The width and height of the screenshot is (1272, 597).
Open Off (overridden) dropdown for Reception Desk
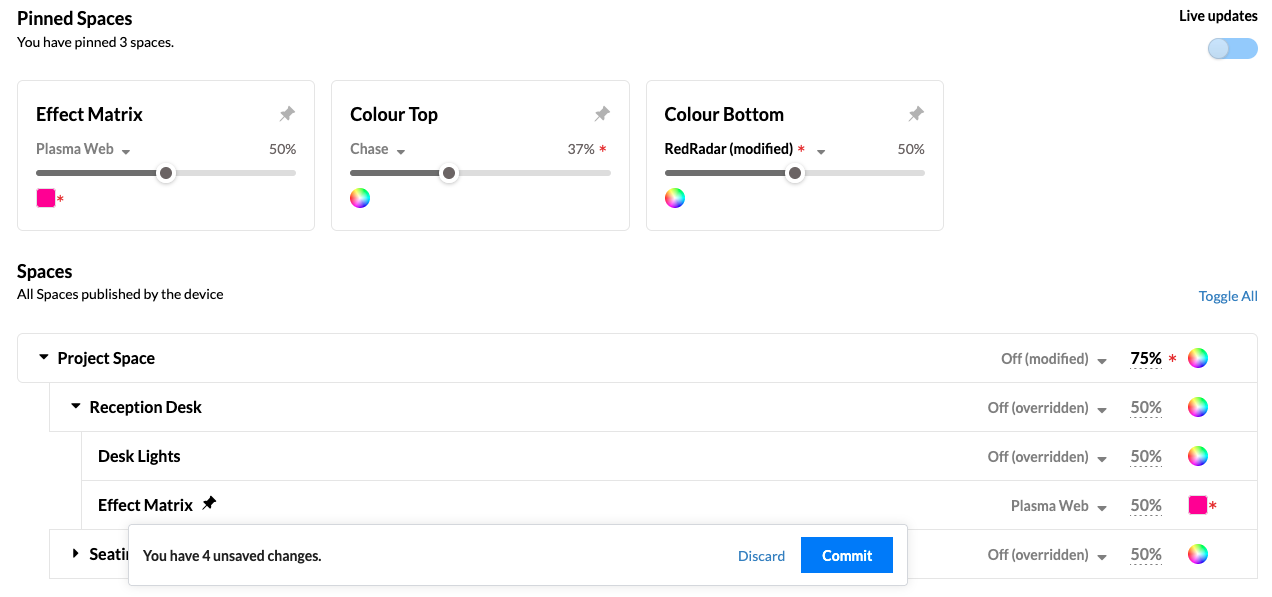[1047, 408]
